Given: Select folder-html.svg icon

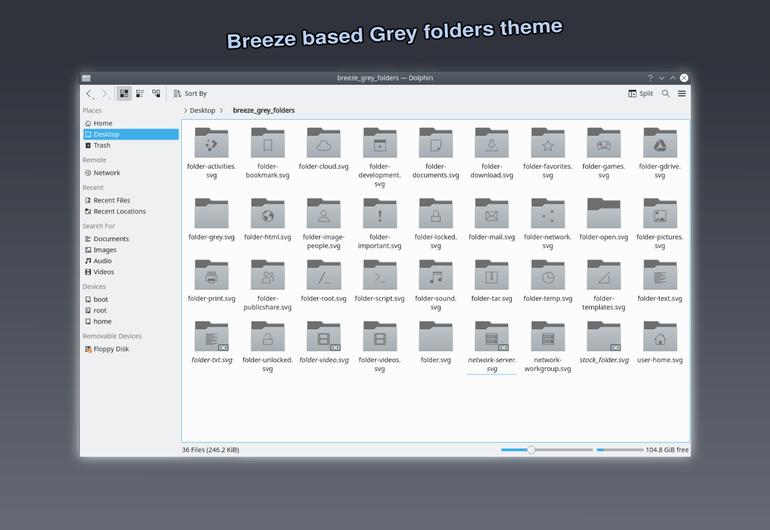Looking at the screenshot, I should click(x=268, y=213).
